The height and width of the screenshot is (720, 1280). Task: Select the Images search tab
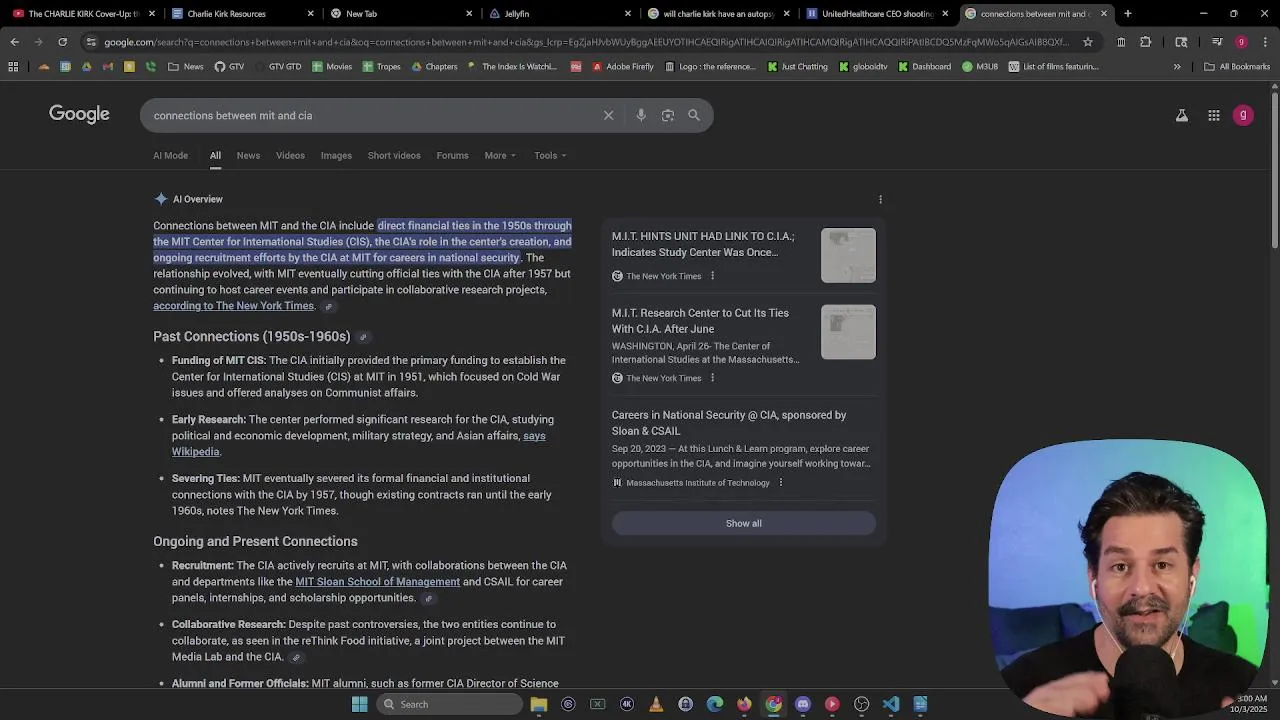pyautogui.click(x=336, y=155)
